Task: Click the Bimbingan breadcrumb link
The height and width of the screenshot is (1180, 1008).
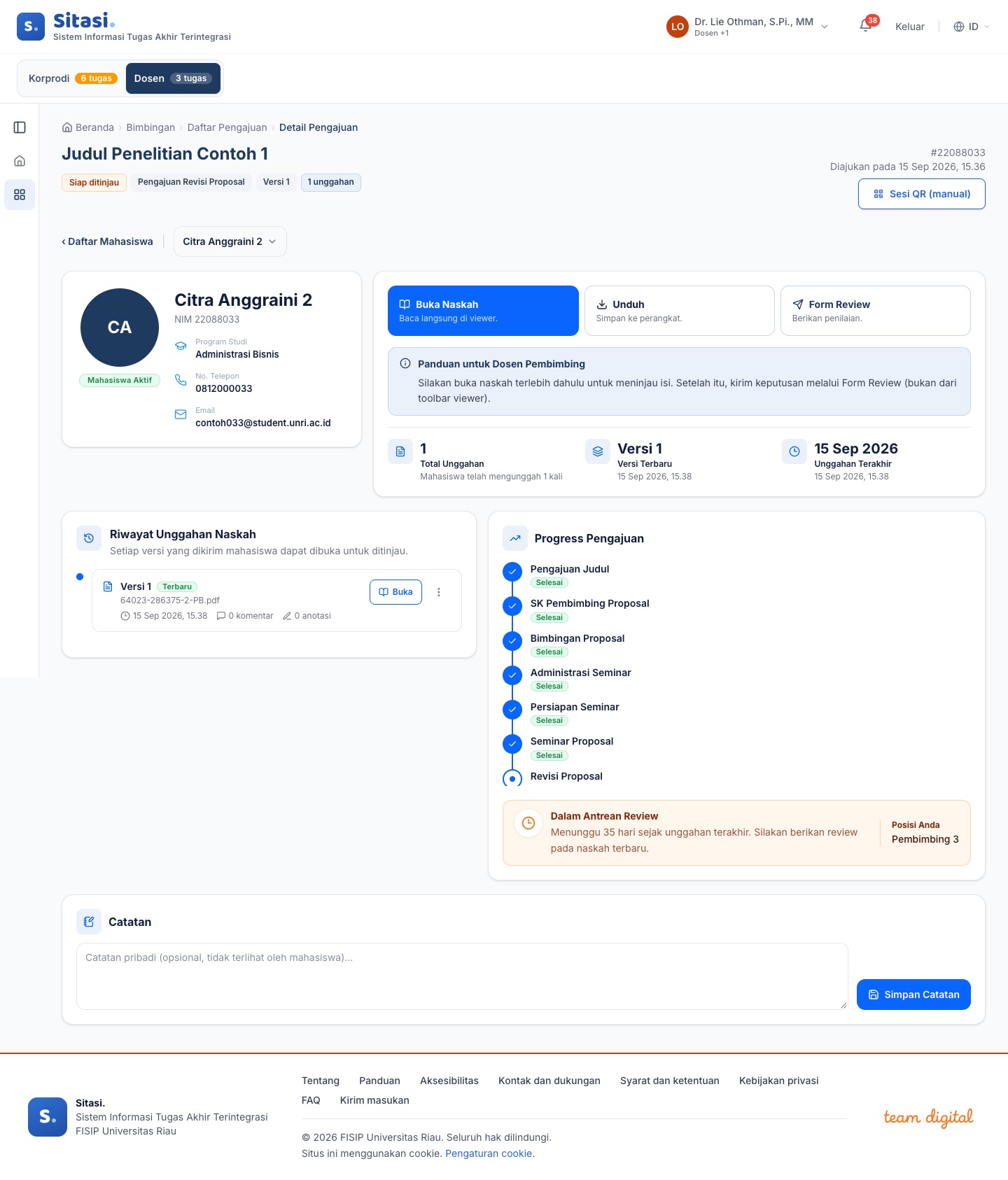Action: (150, 127)
